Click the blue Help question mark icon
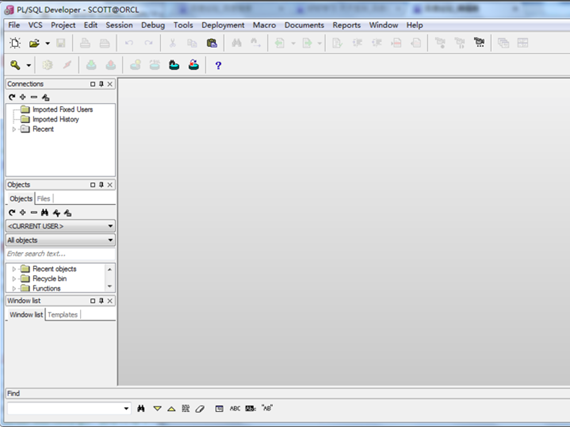 tap(218, 65)
